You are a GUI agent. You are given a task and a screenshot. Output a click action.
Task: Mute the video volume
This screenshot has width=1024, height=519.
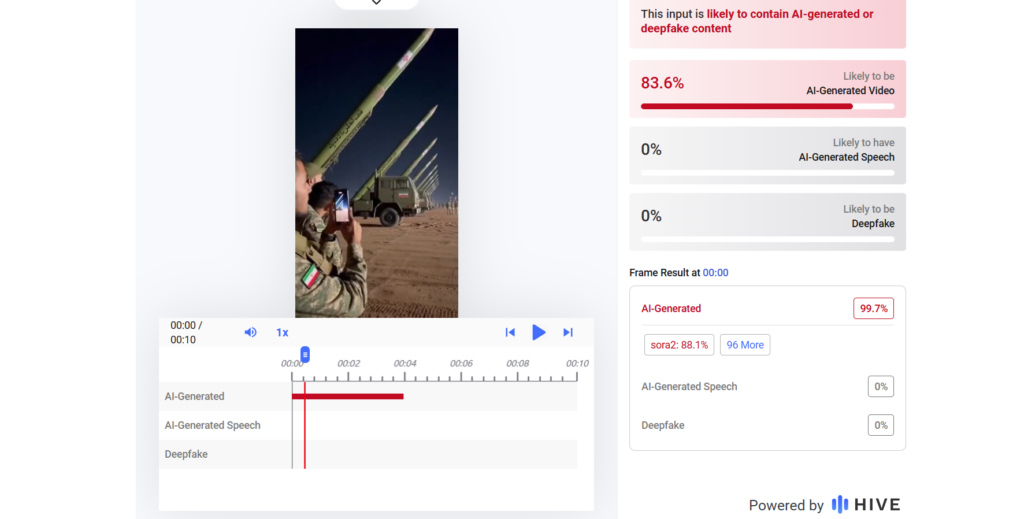pyautogui.click(x=250, y=332)
